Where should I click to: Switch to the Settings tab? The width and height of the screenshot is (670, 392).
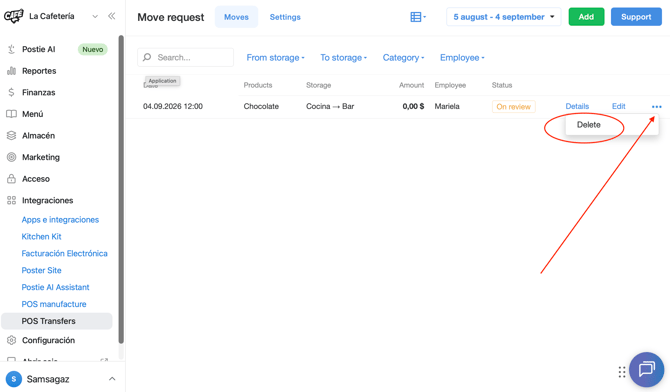pyautogui.click(x=285, y=17)
